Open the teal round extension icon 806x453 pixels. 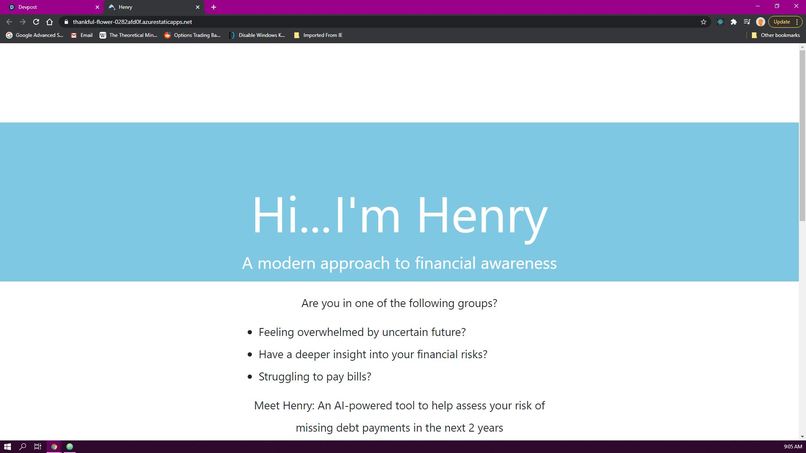click(720, 22)
